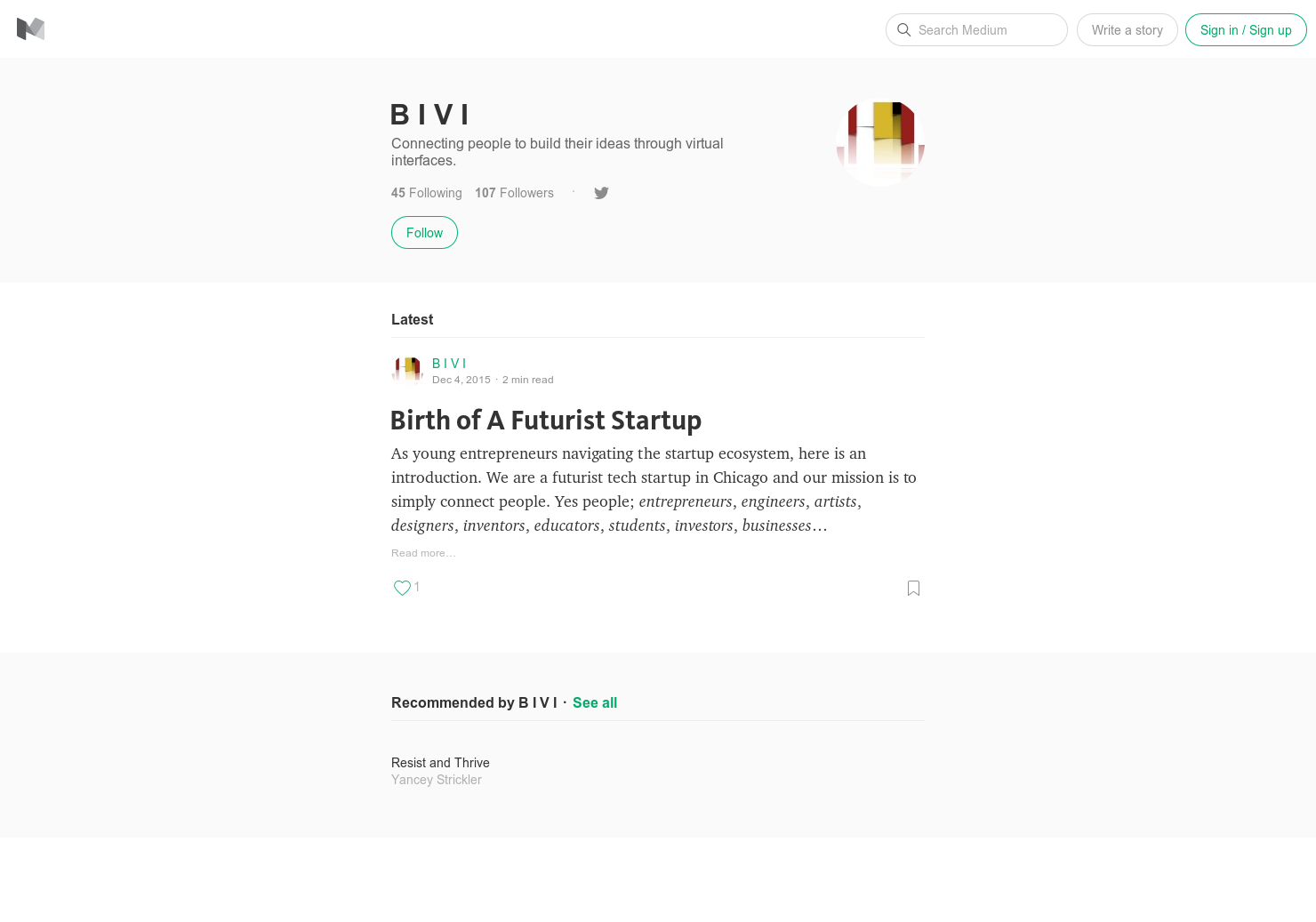The height and width of the screenshot is (922, 1316).
Task: Open the Birth of A Futurist Startup article
Action: coord(546,420)
